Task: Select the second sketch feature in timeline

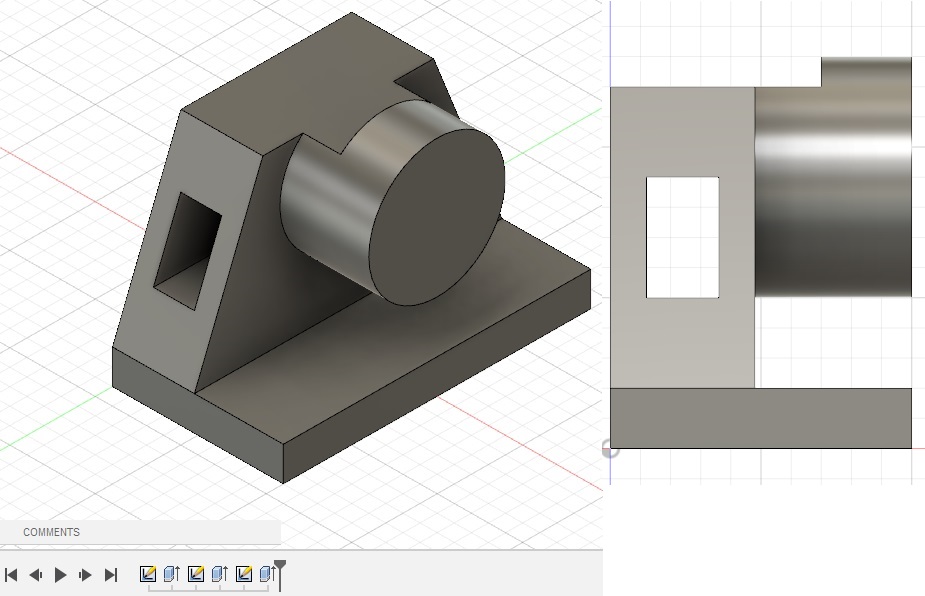Action: click(x=196, y=574)
